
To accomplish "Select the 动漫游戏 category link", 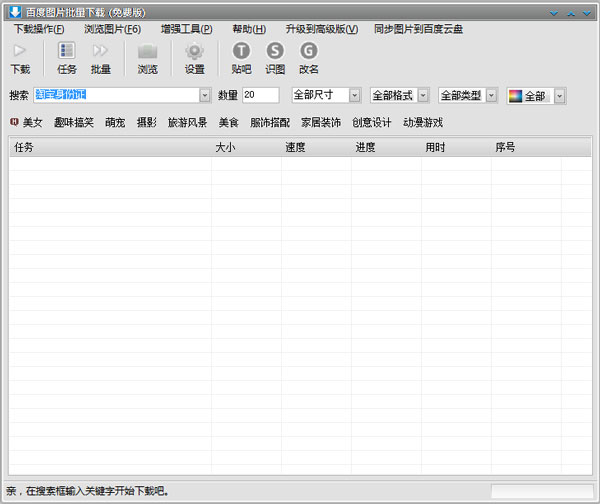I will pyautogui.click(x=423, y=122).
